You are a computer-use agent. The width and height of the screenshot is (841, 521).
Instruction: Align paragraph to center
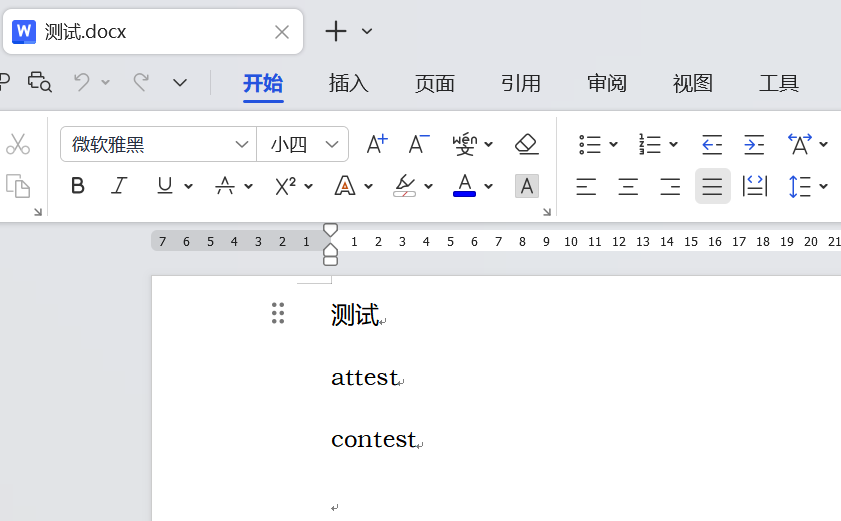click(628, 186)
